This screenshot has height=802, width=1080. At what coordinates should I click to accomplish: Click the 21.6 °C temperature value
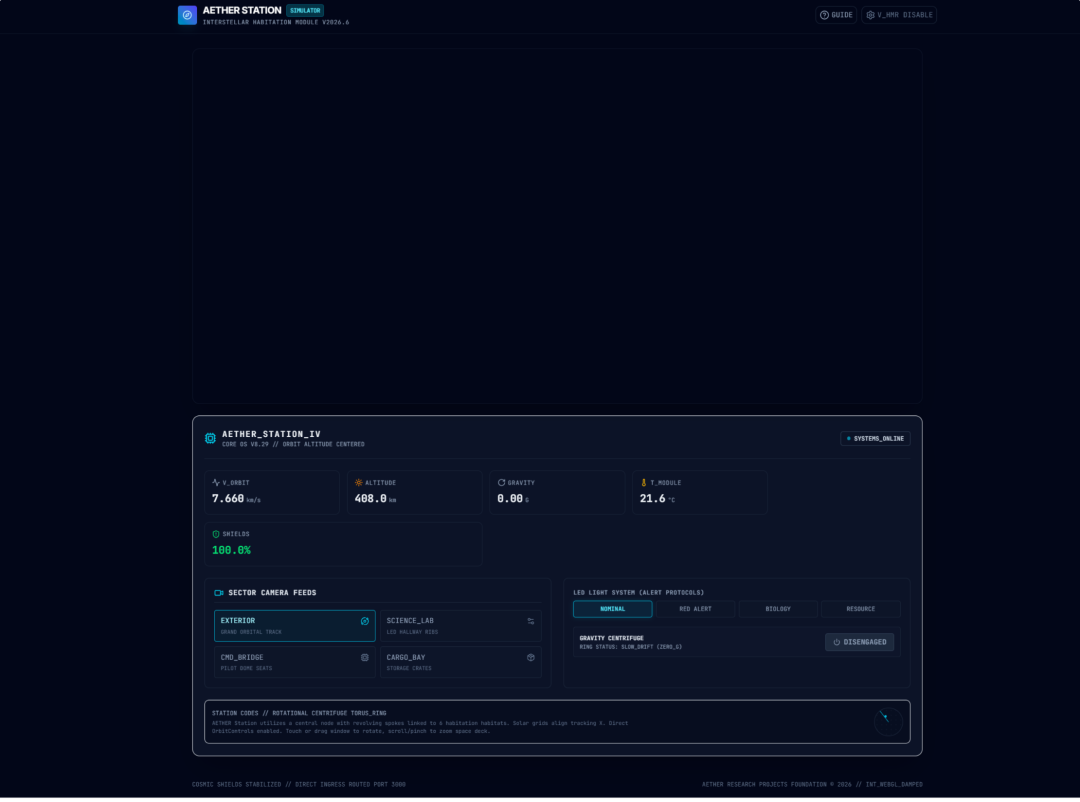click(x=657, y=499)
